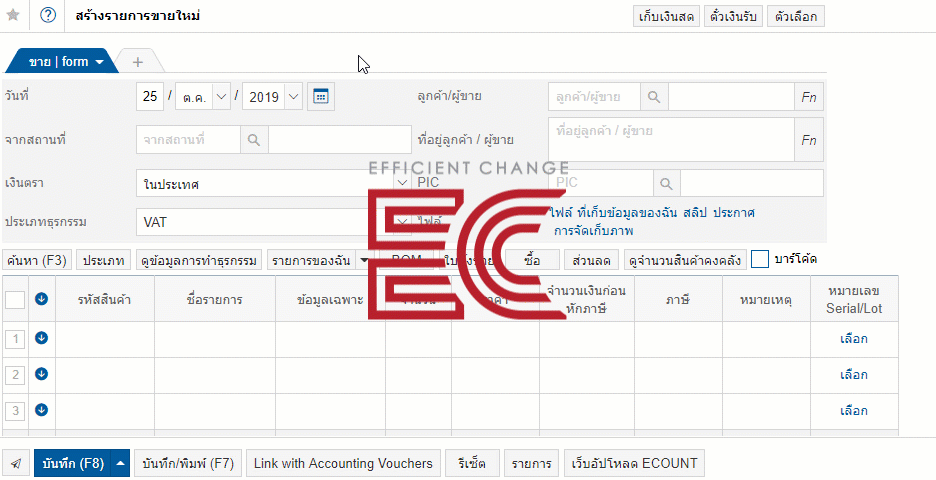Click the ตั๋วเงินรับ button
The image size is (936, 480).
pyautogui.click(x=733, y=17)
